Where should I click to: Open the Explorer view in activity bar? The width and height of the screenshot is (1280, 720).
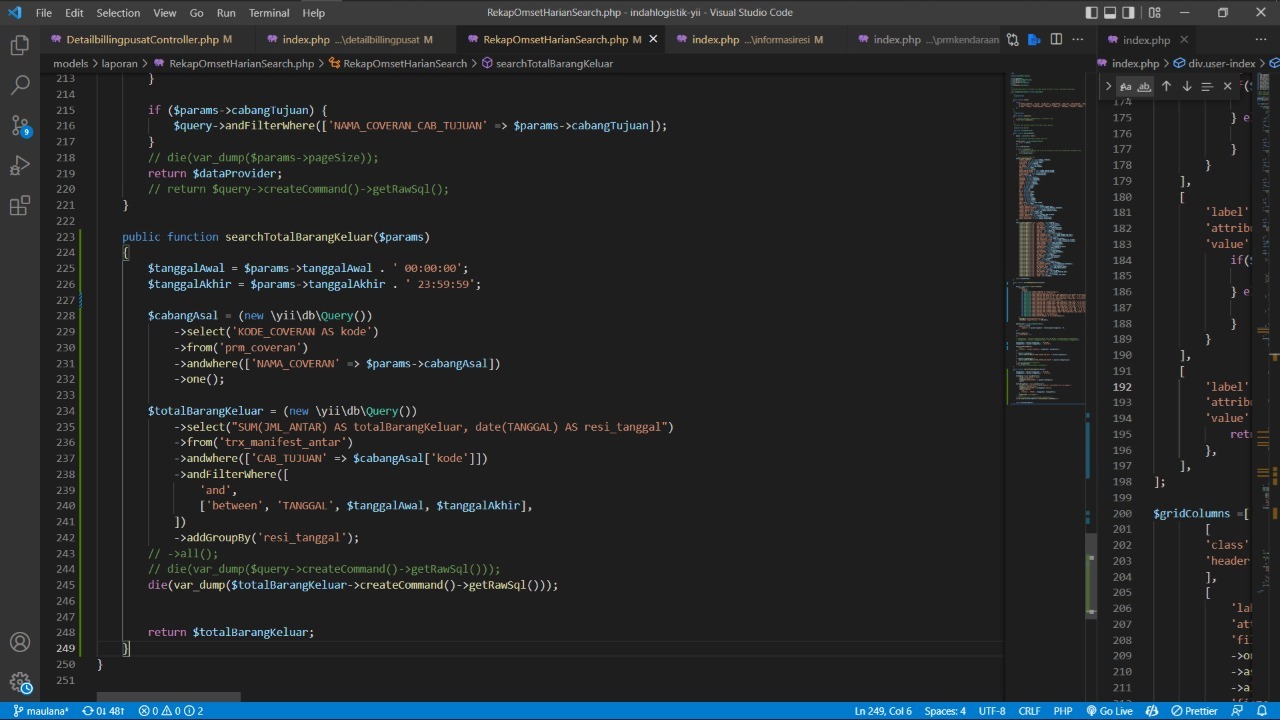(x=19, y=46)
